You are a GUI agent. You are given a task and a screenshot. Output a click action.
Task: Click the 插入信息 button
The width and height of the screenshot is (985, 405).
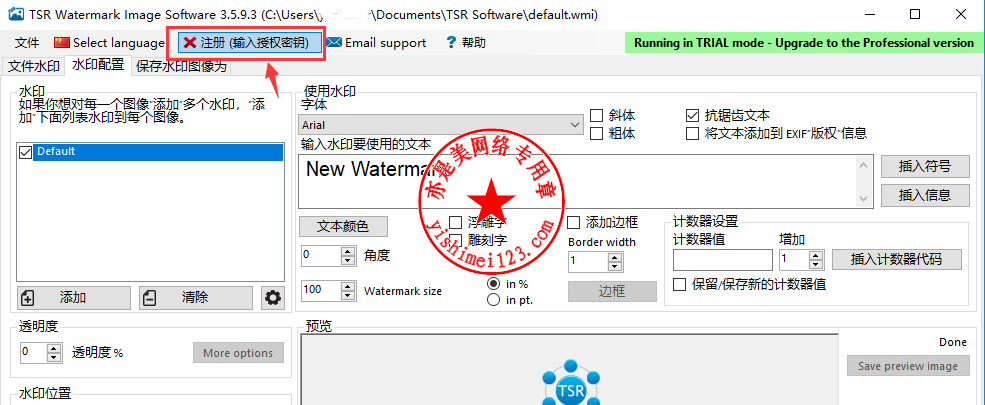pos(925,195)
